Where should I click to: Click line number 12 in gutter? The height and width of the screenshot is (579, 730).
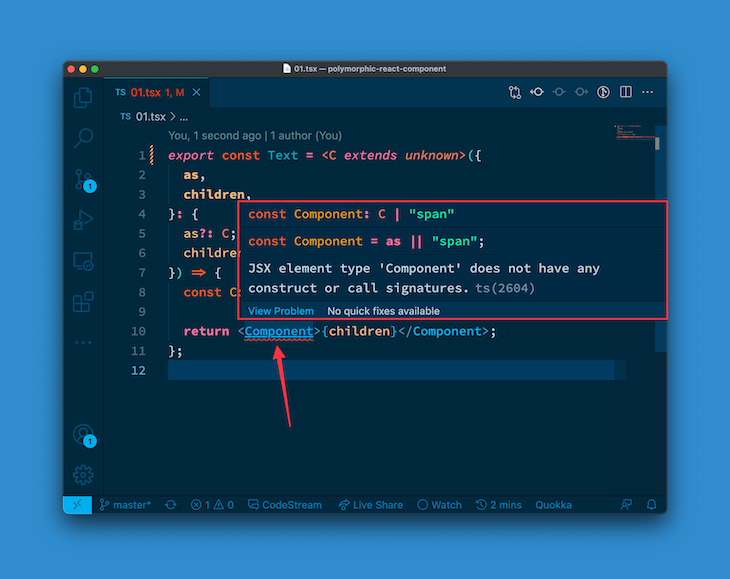[x=138, y=370]
